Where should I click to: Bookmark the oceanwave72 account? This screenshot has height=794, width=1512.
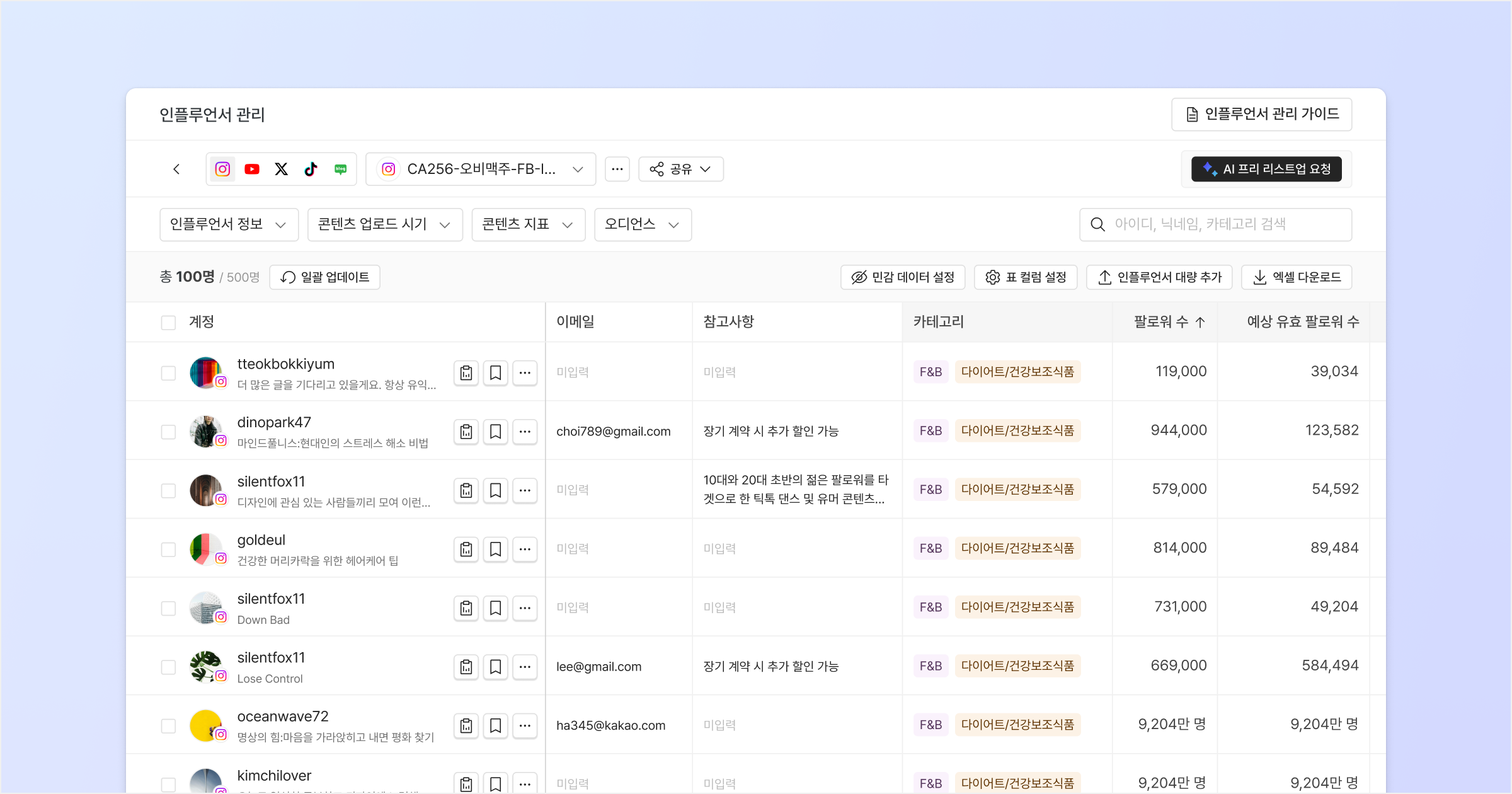click(x=496, y=726)
